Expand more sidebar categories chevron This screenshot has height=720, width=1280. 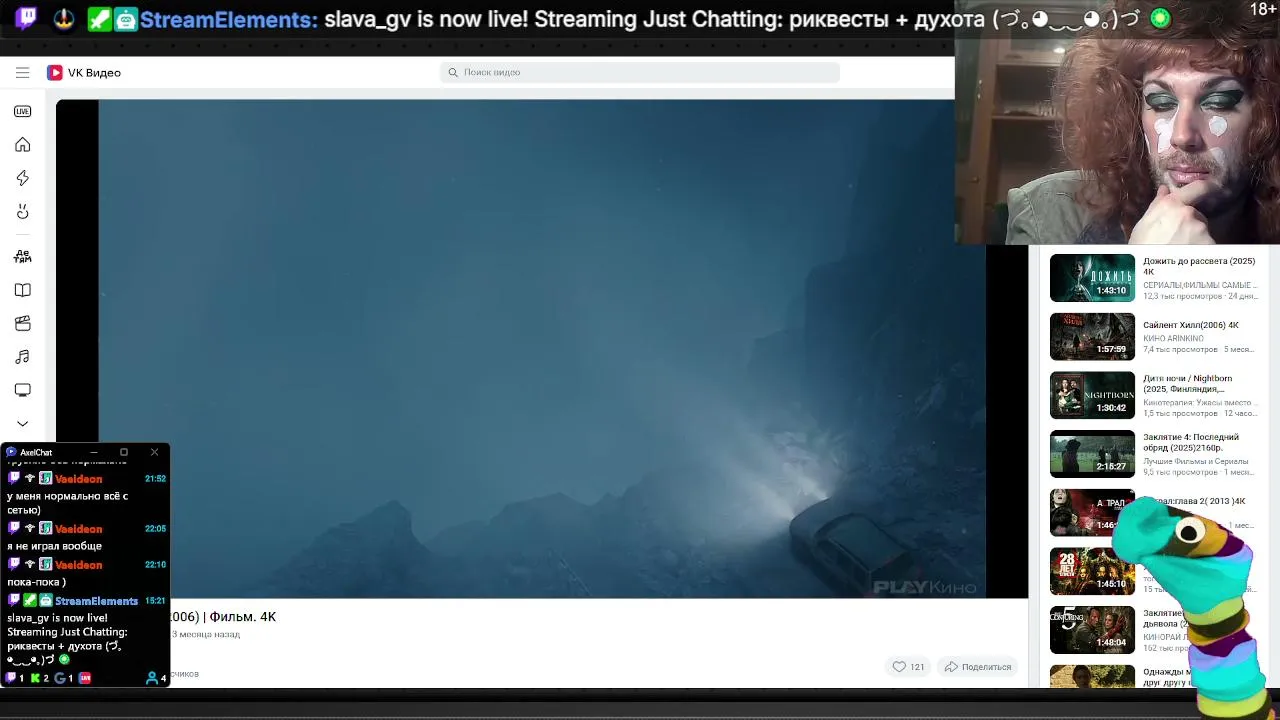coord(22,423)
